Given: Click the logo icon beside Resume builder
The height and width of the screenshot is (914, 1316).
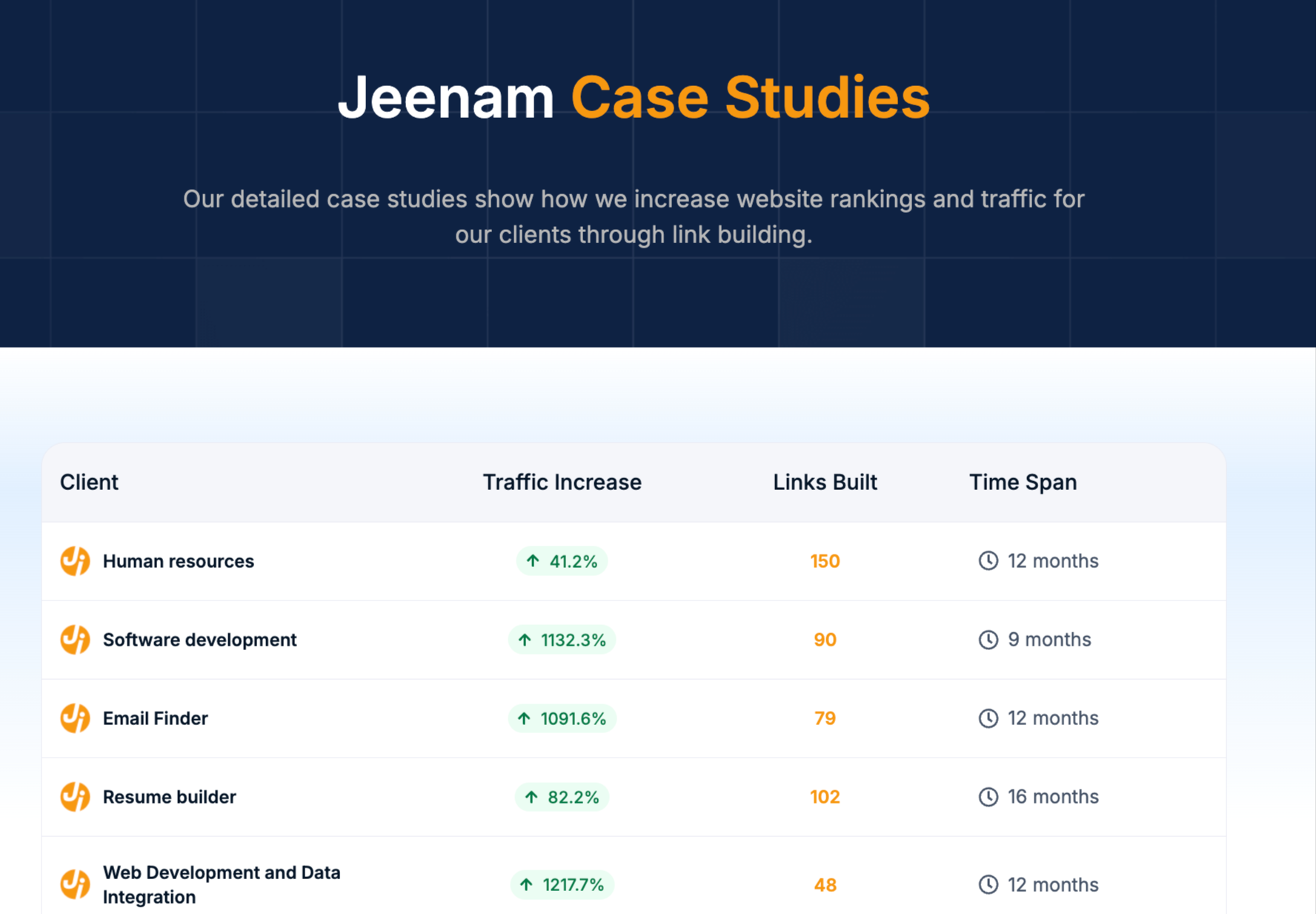Looking at the screenshot, I should click(x=75, y=797).
